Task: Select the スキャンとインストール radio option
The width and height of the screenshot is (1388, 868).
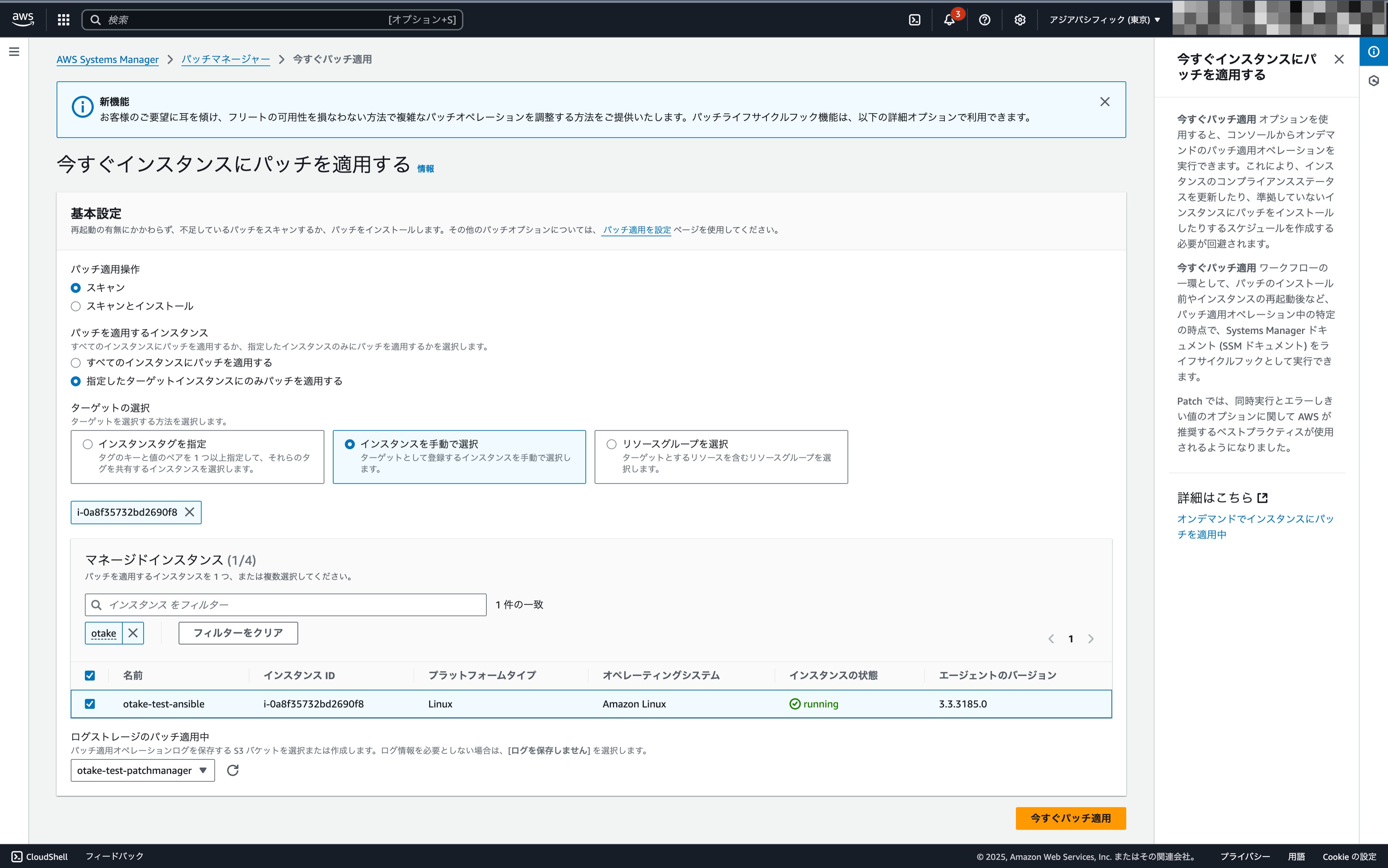Action: [76, 307]
